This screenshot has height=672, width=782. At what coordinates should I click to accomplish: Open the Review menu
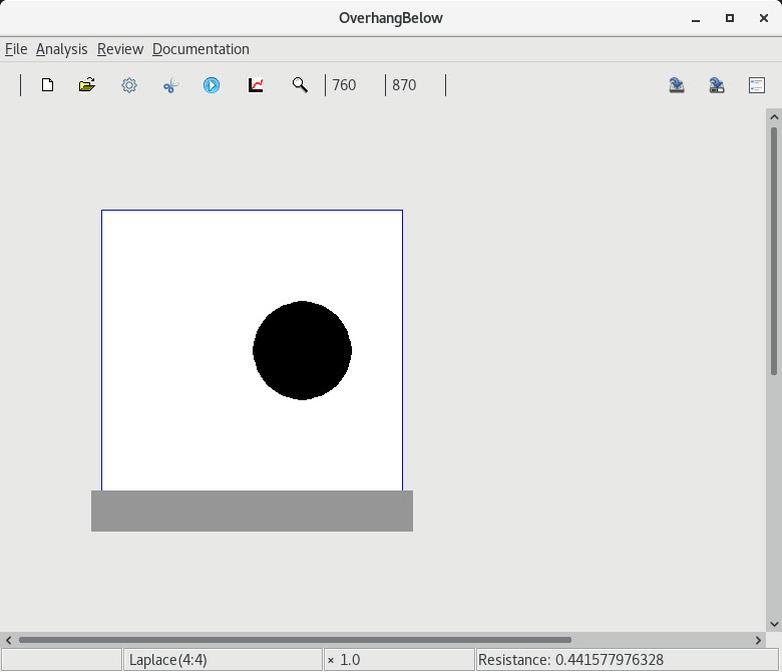pyautogui.click(x=120, y=49)
